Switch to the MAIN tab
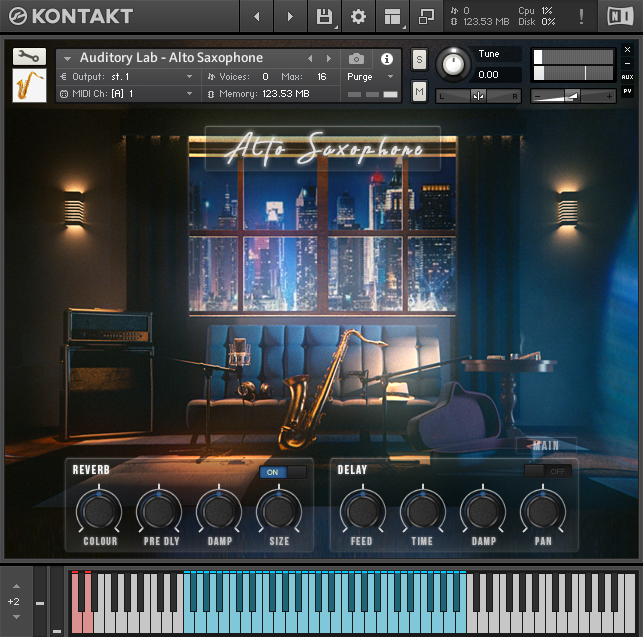Viewport: 643px width, 637px height. click(546, 445)
